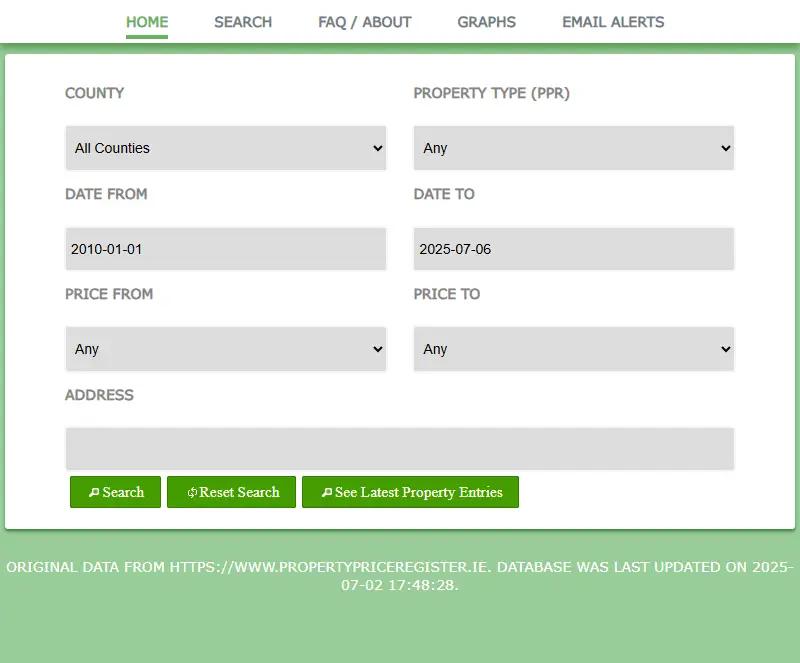Click the DATE TO label
The image size is (800, 663).
pos(444,194)
